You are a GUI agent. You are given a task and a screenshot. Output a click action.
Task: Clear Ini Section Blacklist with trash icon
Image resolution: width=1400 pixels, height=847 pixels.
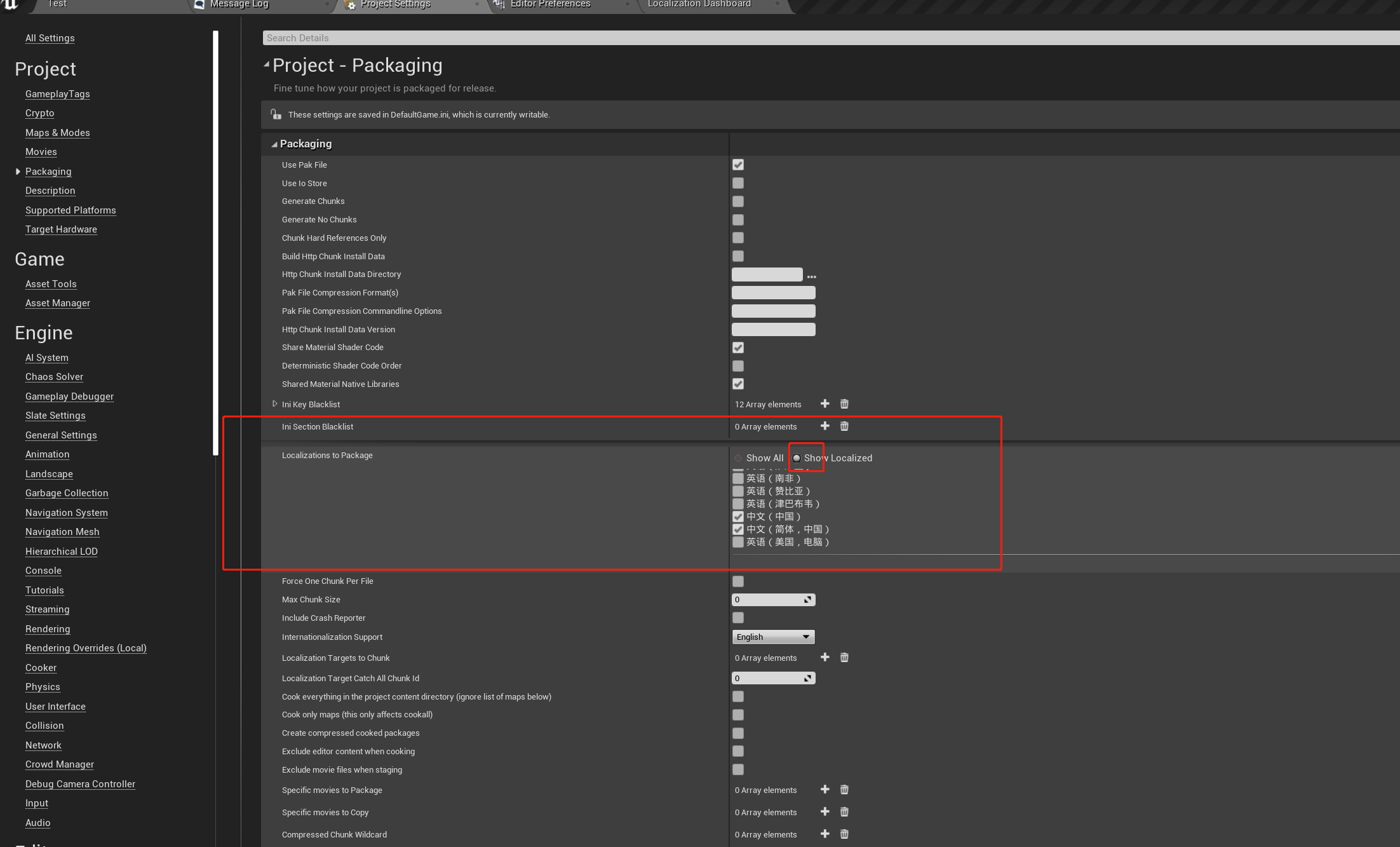[844, 426]
